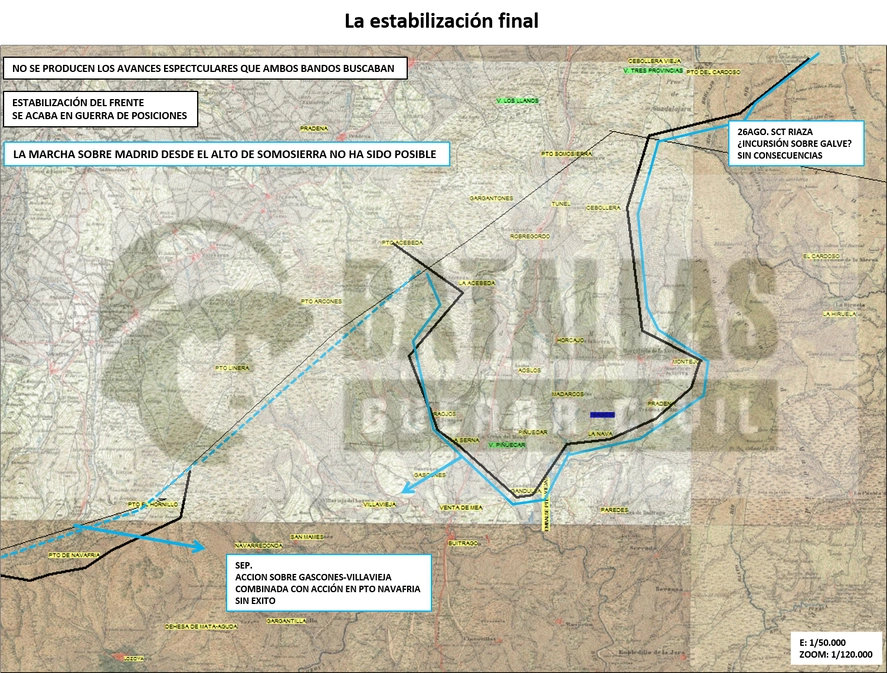The height and width of the screenshot is (673, 887).
Task: Select the "PTO LINERA" label
Action: 232,368
